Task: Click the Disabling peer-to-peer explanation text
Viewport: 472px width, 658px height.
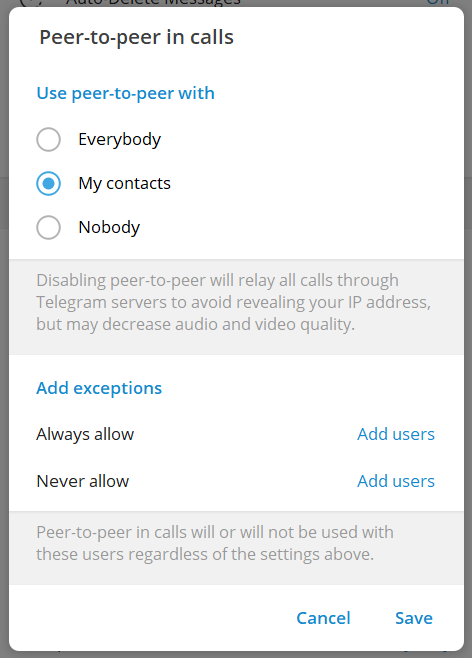Action: pyautogui.click(x=233, y=302)
